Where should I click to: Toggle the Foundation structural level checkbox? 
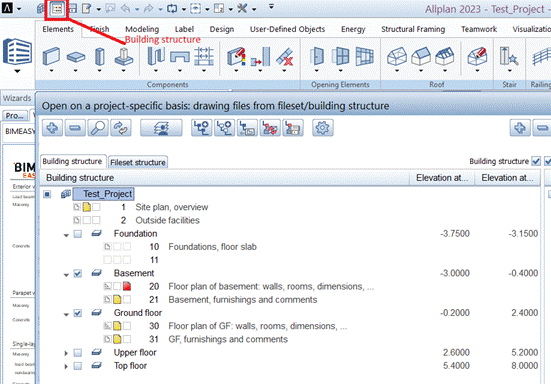coord(78,234)
